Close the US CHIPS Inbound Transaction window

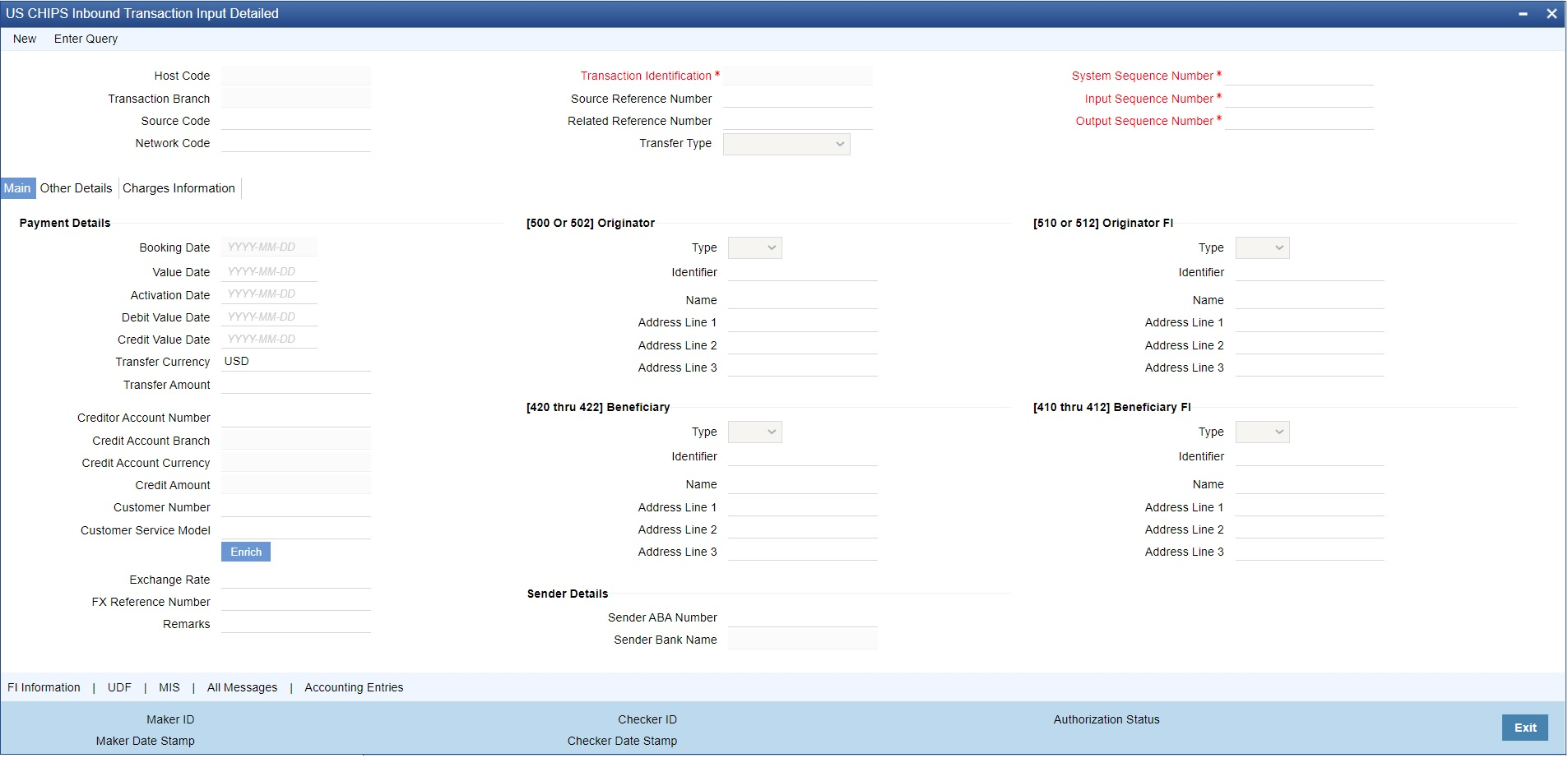click(1552, 14)
